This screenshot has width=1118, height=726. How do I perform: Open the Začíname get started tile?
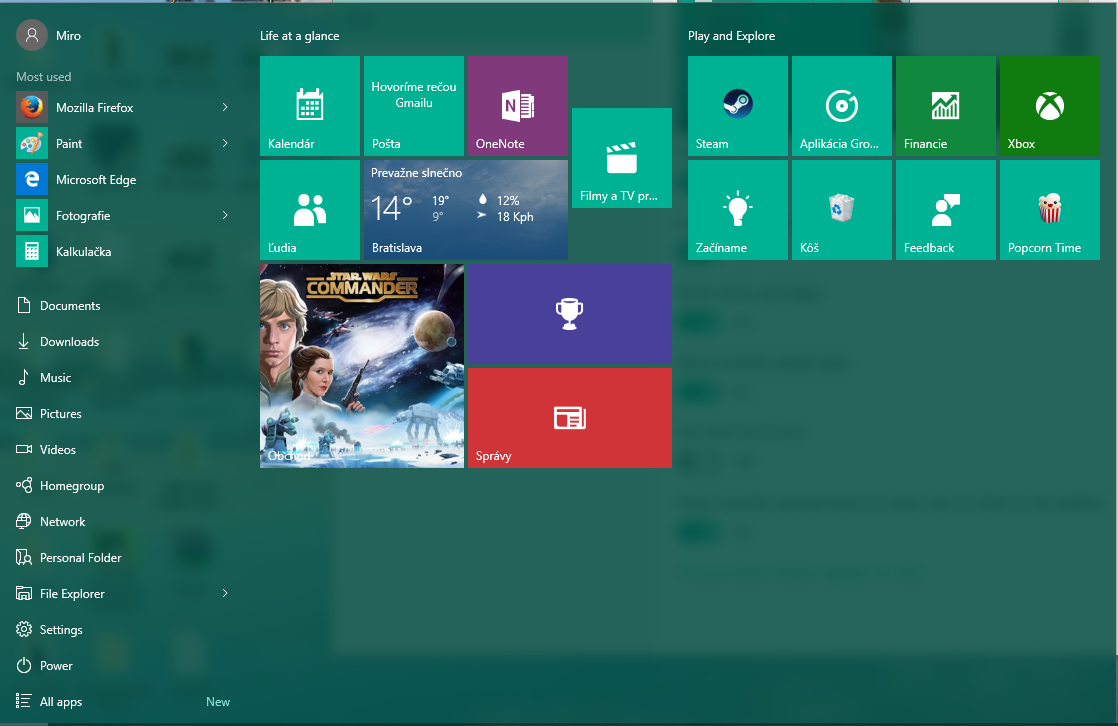tap(737, 210)
